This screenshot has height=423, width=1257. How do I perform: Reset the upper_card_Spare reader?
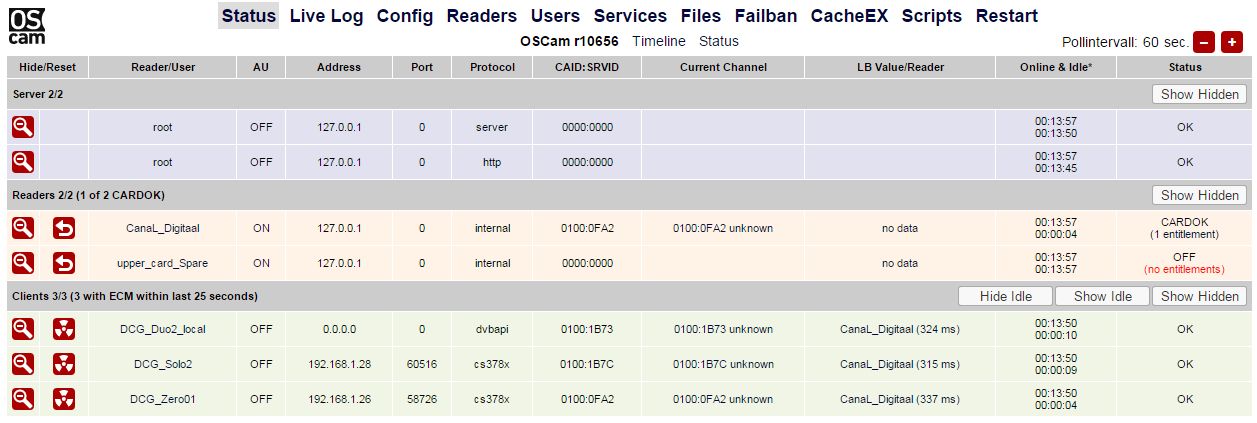click(63, 263)
